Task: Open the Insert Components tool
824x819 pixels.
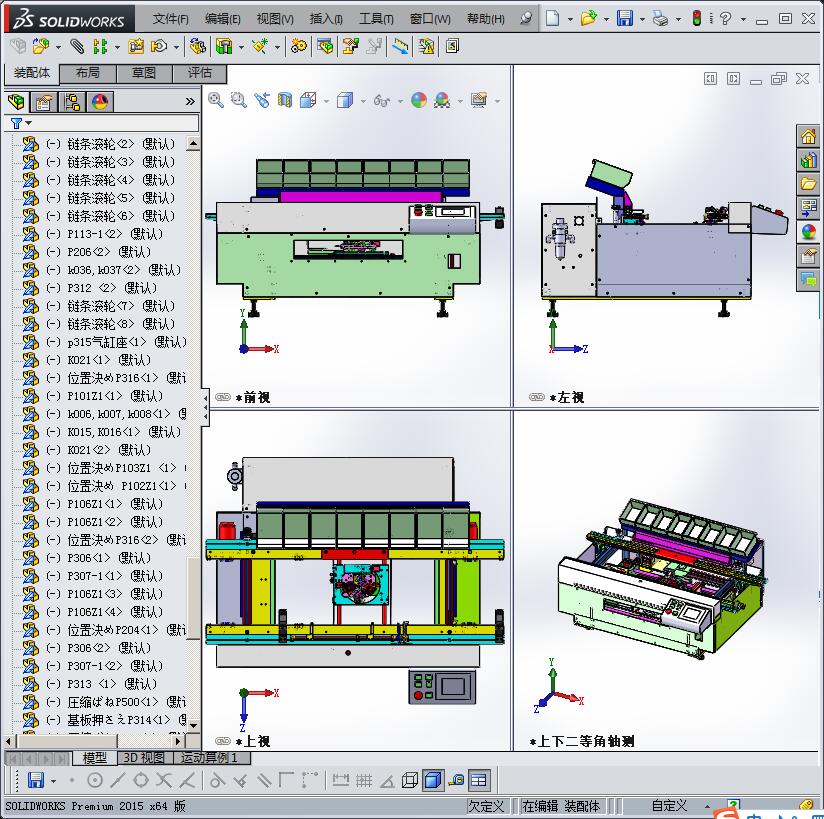Action: tap(41, 46)
